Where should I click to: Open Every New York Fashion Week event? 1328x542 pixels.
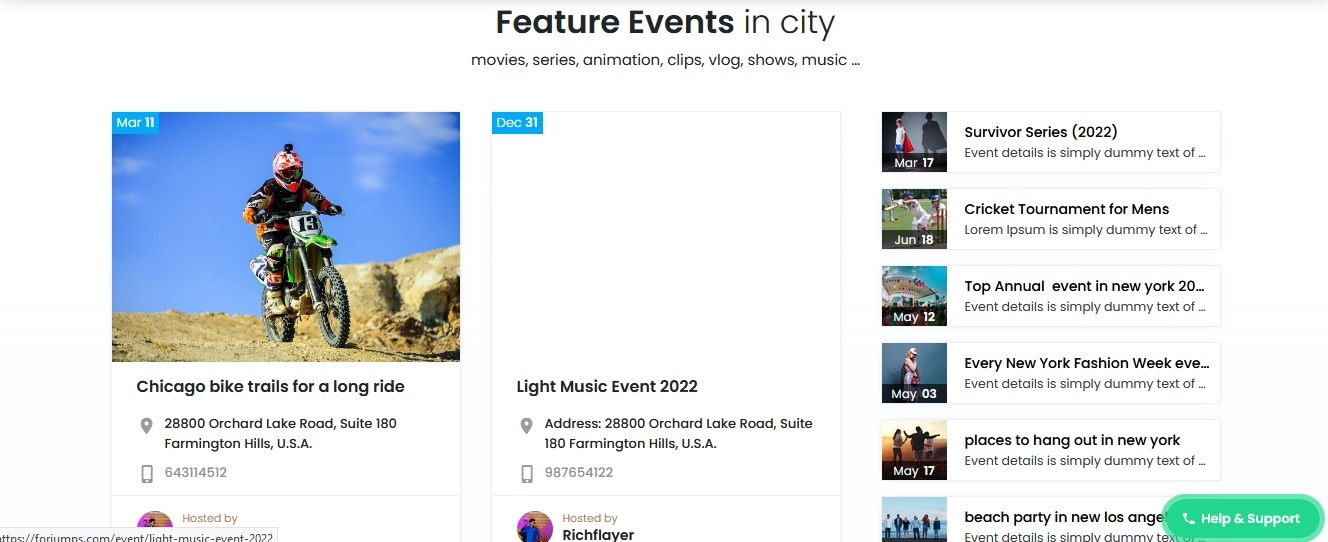(1086, 363)
